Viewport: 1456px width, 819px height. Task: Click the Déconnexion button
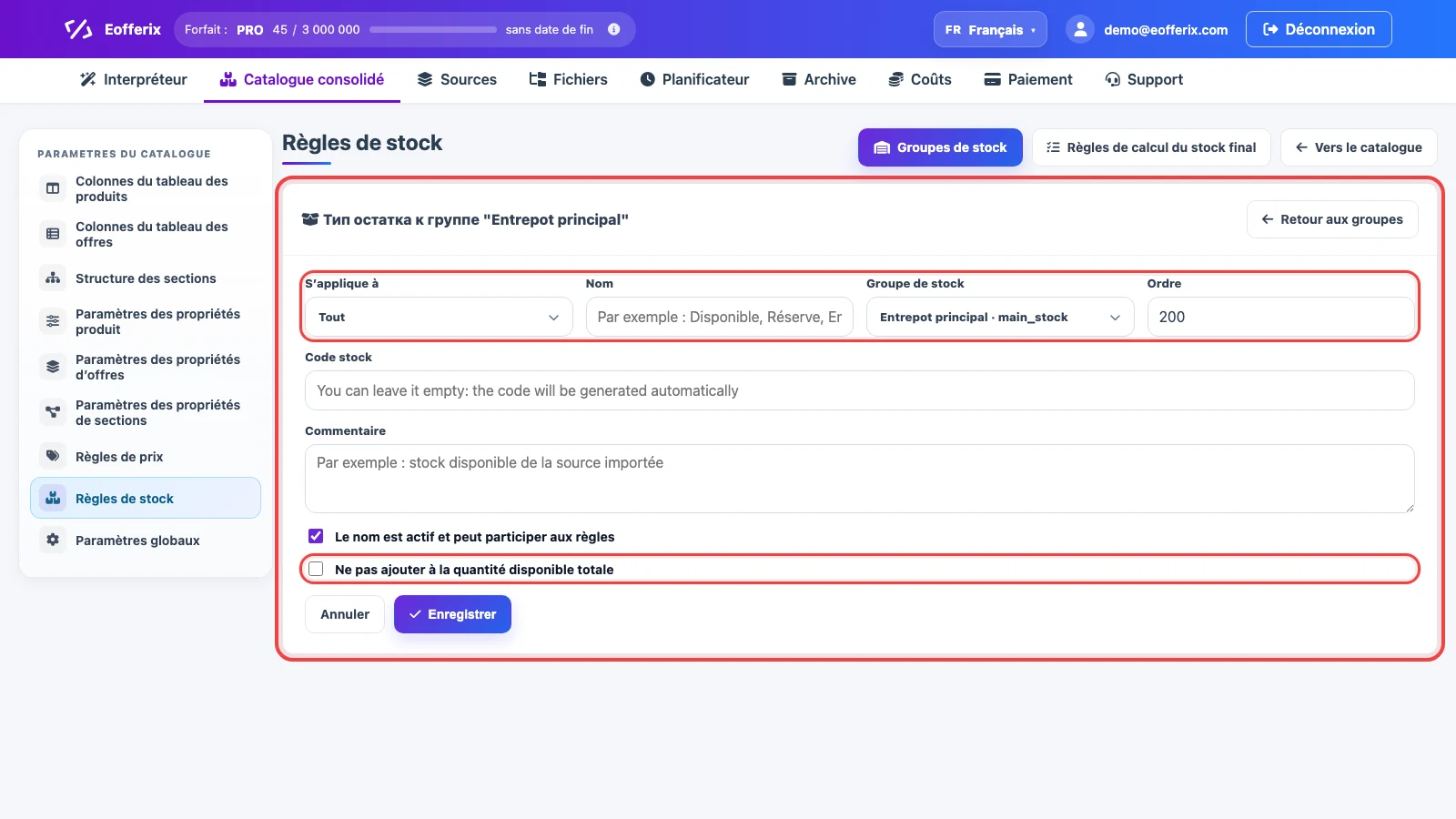(1319, 29)
